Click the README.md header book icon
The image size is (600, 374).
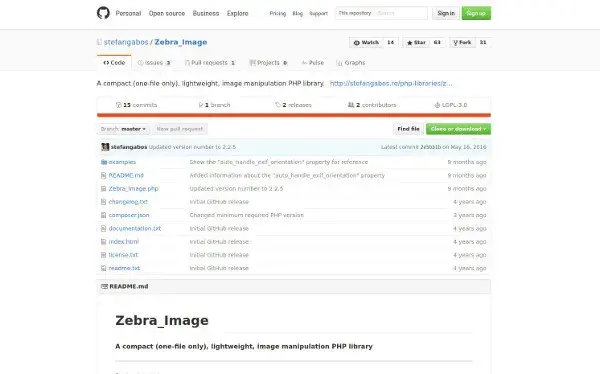coord(104,286)
